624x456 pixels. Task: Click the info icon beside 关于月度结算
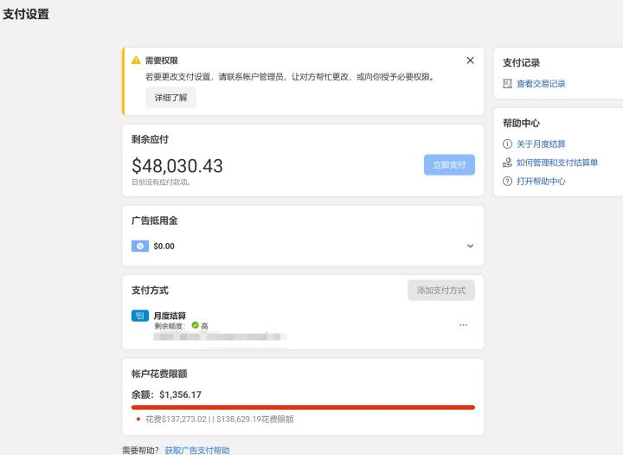508,144
